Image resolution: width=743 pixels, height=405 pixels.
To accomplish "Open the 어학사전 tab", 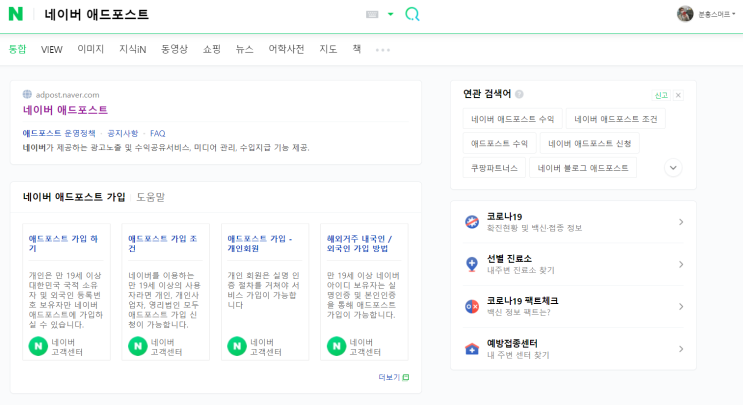I will (x=286, y=49).
